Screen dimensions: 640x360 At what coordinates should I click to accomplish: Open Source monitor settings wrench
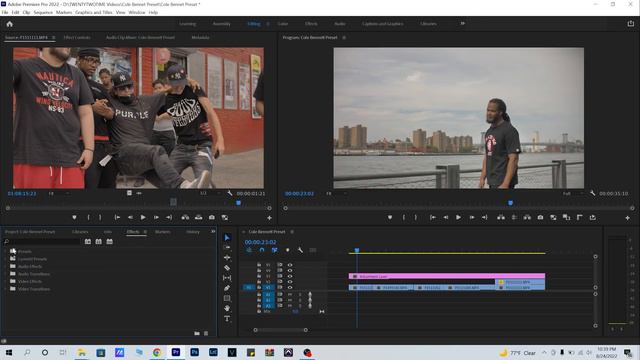point(230,193)
